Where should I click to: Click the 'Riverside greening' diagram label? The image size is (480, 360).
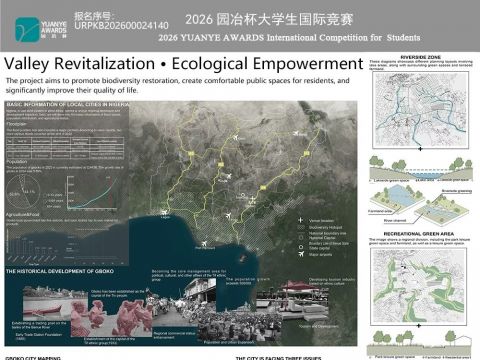coord(457,191)
